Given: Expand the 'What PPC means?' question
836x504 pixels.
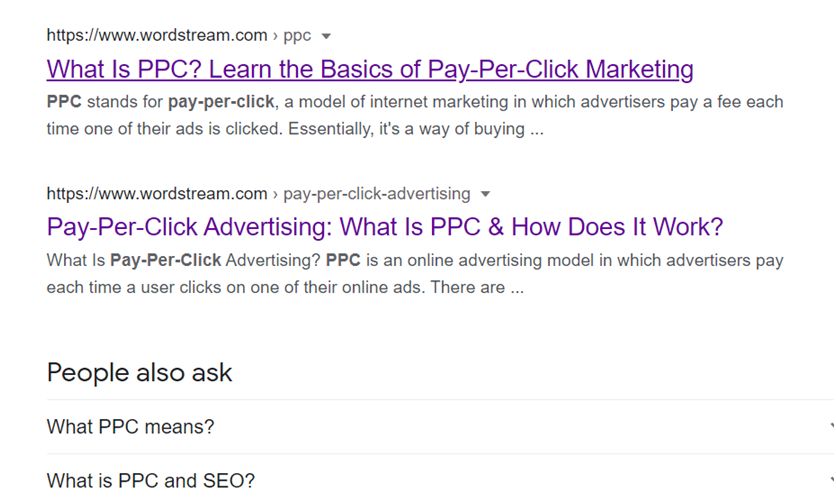Looking at the screenshot, I should coord(131,427).
